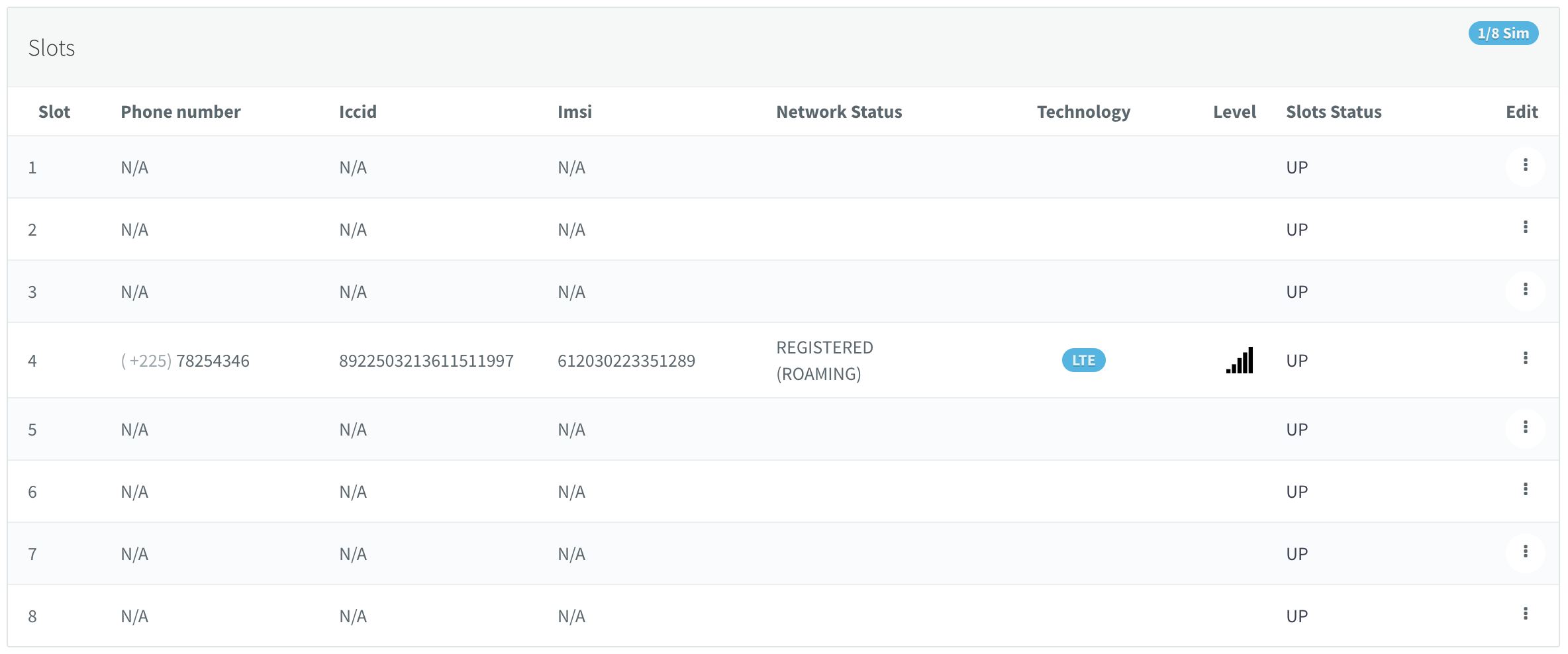Open the edit menu for slot 1
The width and height of the screenshot is (1568, 654).
1525,165
